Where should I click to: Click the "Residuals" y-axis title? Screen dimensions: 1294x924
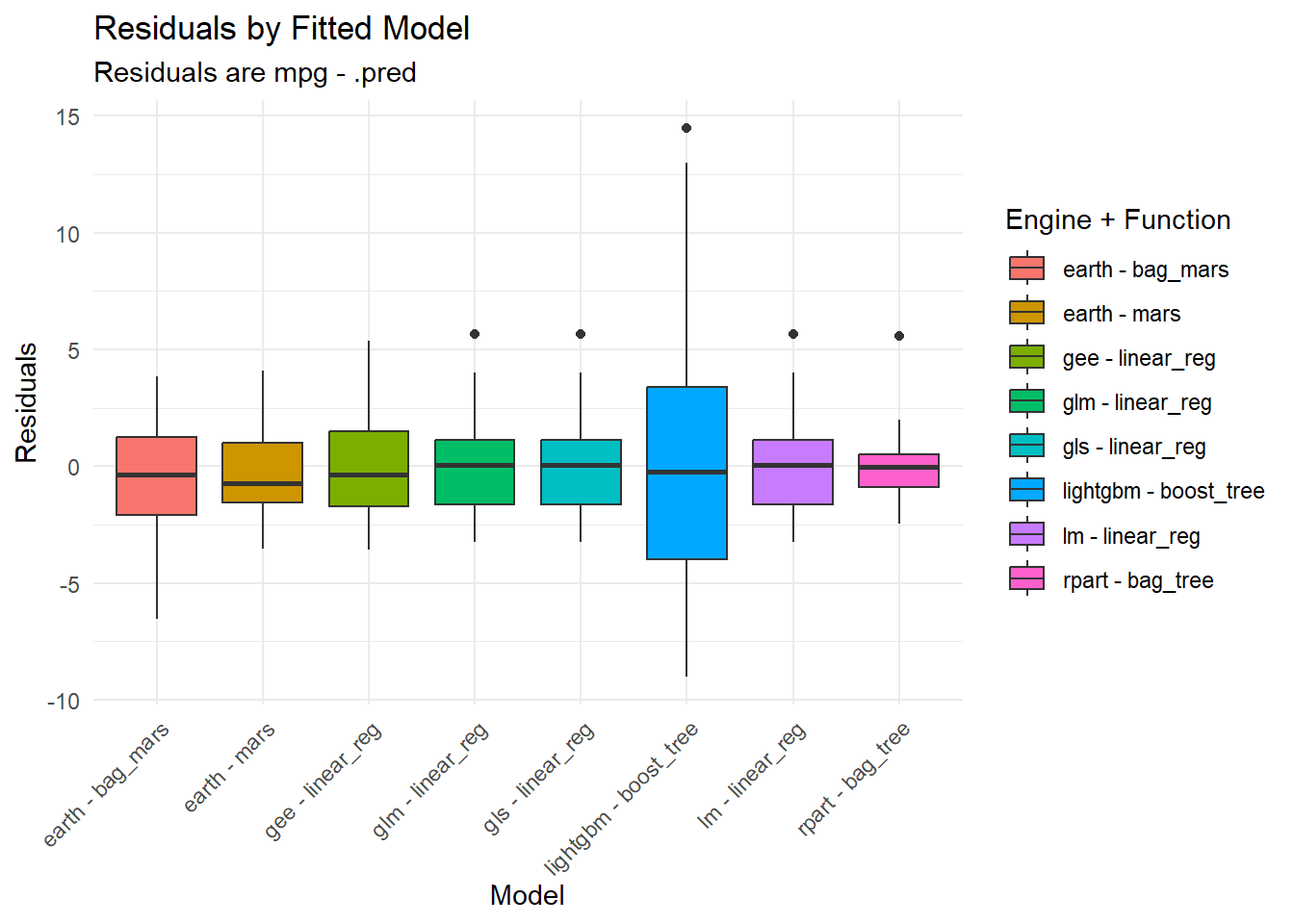[27, 402]
